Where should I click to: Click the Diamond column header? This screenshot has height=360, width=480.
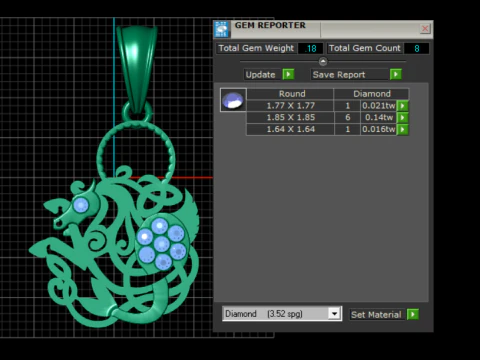tap(371, 94)
